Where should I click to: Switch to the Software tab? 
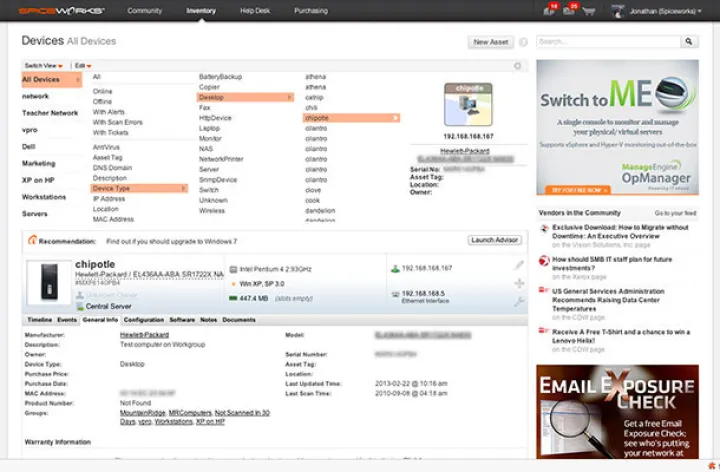[182, 320]
